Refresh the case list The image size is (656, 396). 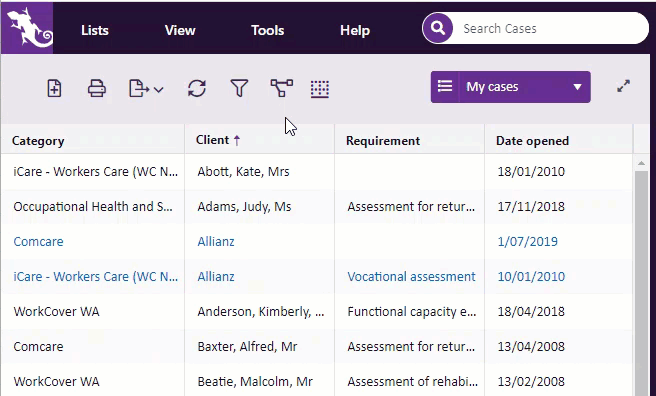tap(197, 88)
